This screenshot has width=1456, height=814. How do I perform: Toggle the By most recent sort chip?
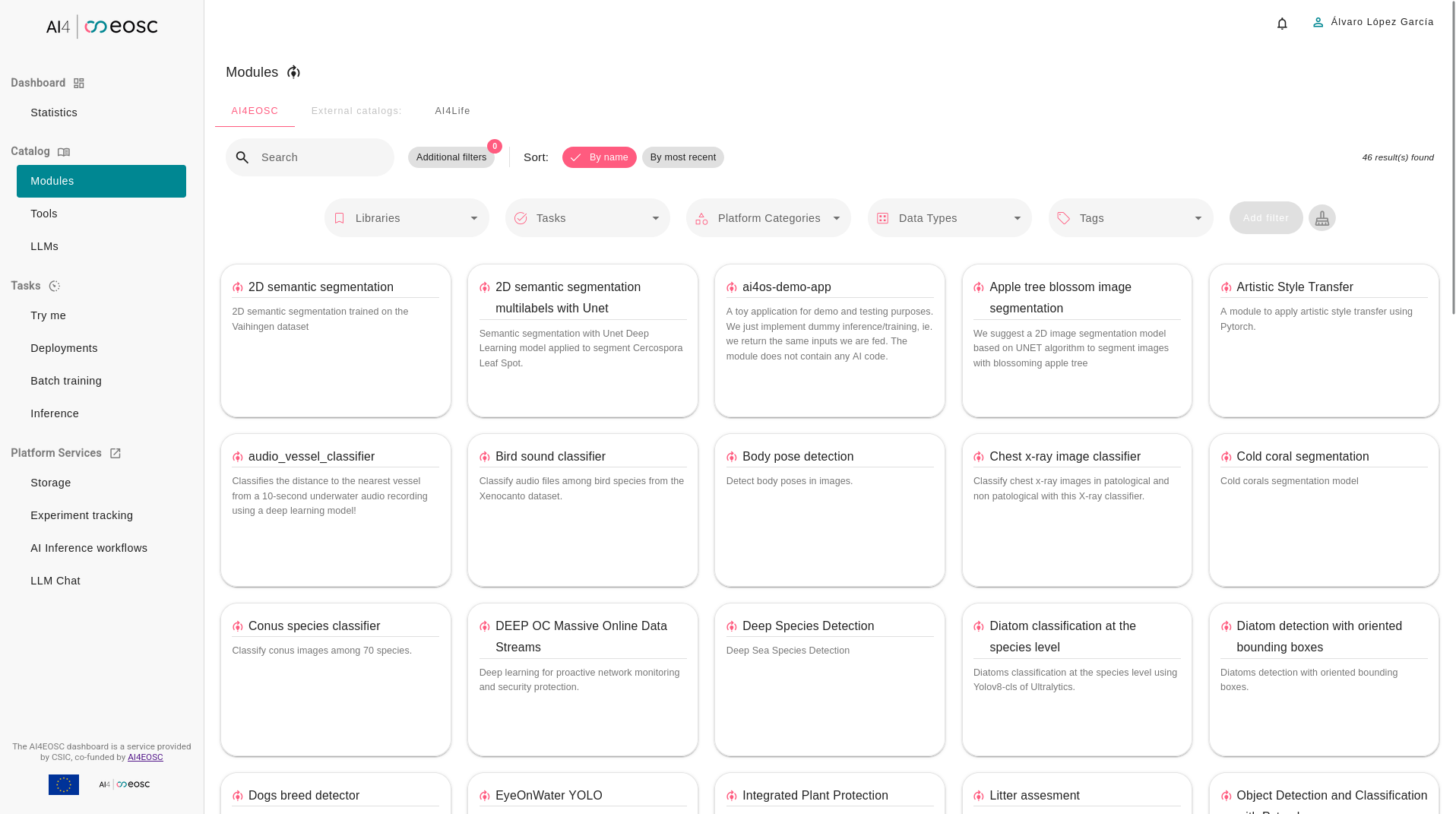(x=683, y=157)
